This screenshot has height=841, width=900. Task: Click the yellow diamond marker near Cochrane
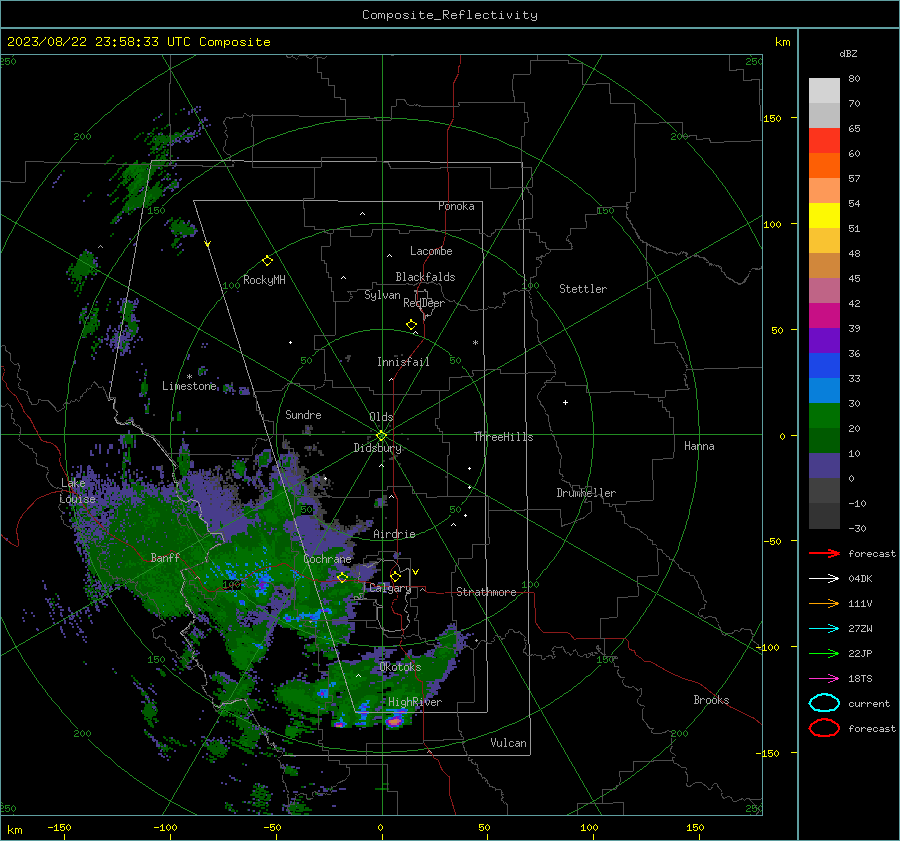[x=342, y=577]
